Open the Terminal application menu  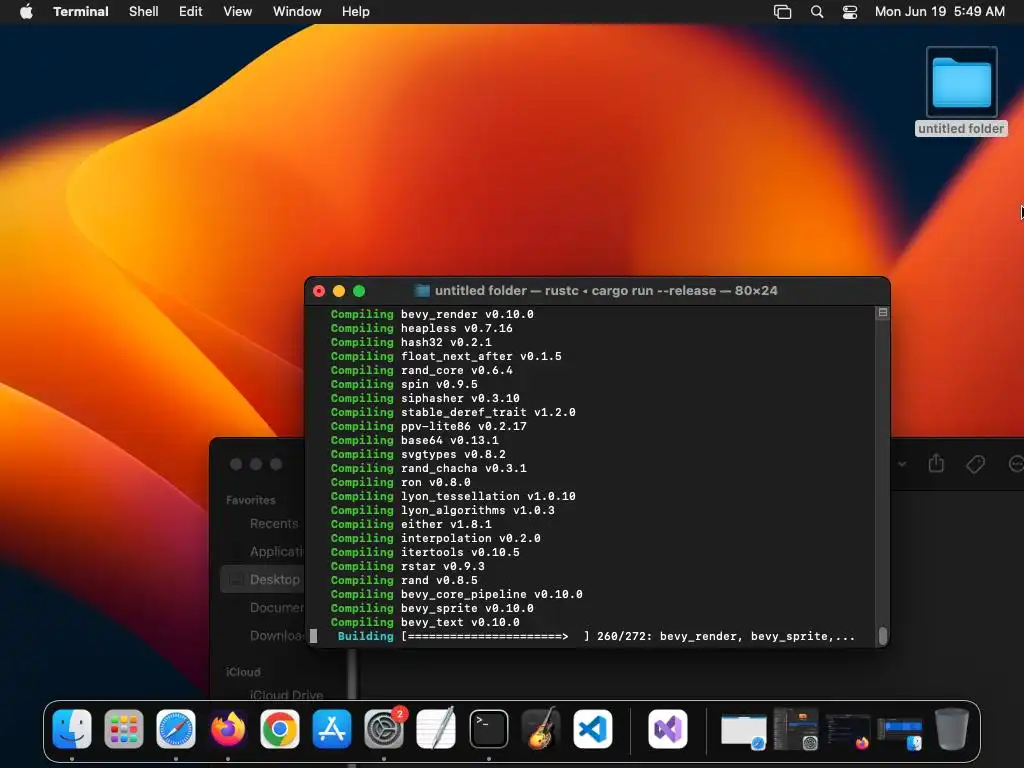pos(81,12)
